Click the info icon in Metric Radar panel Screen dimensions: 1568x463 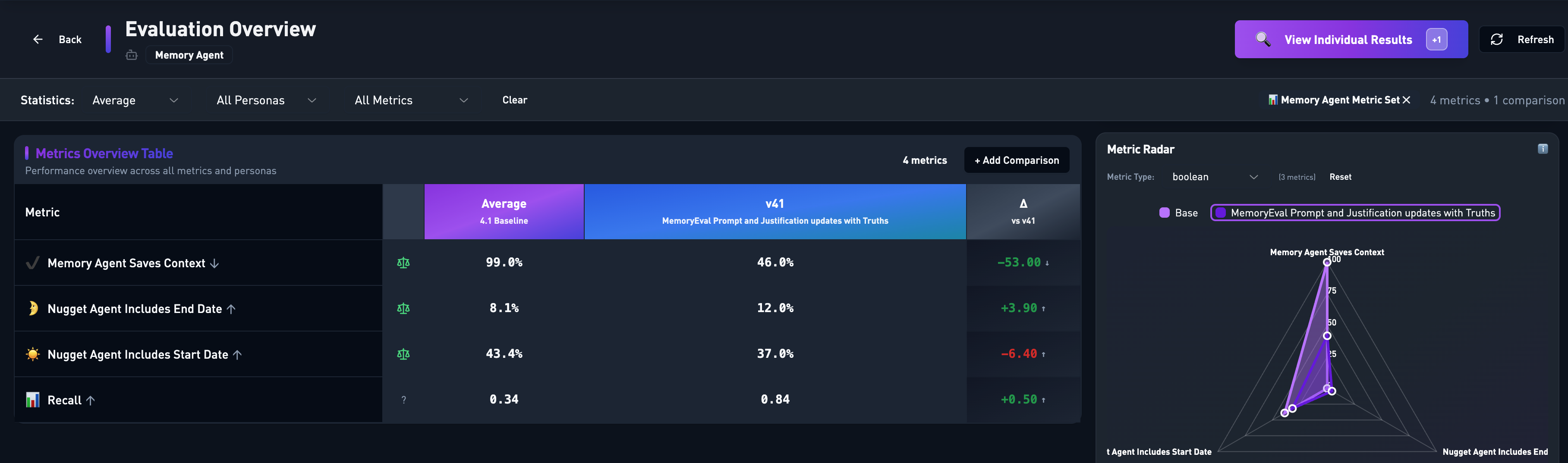point(1543,149)
